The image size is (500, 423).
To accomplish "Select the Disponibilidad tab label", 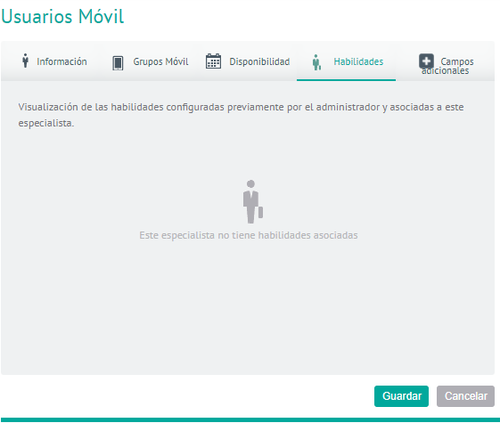I will pos(259,62).
